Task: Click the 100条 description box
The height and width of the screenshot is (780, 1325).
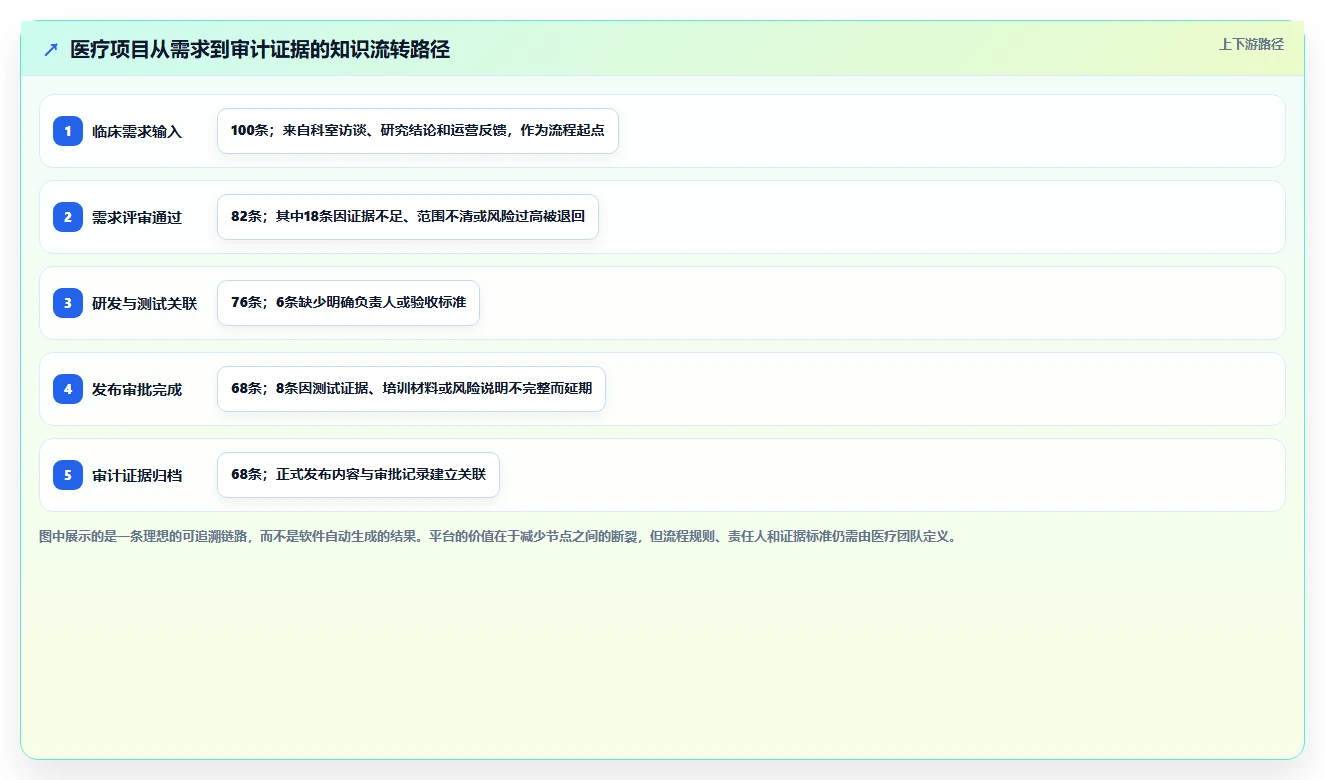Action: (x=418, y=131)
